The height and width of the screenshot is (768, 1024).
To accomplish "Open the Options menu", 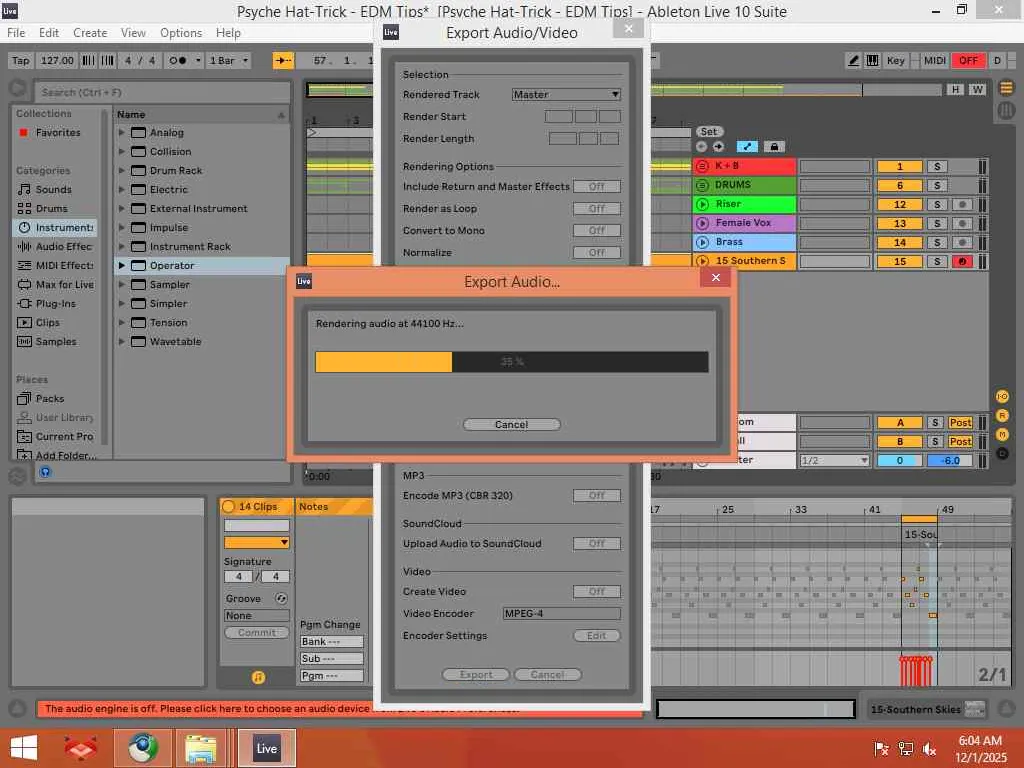I will click(x=181, y=33).
